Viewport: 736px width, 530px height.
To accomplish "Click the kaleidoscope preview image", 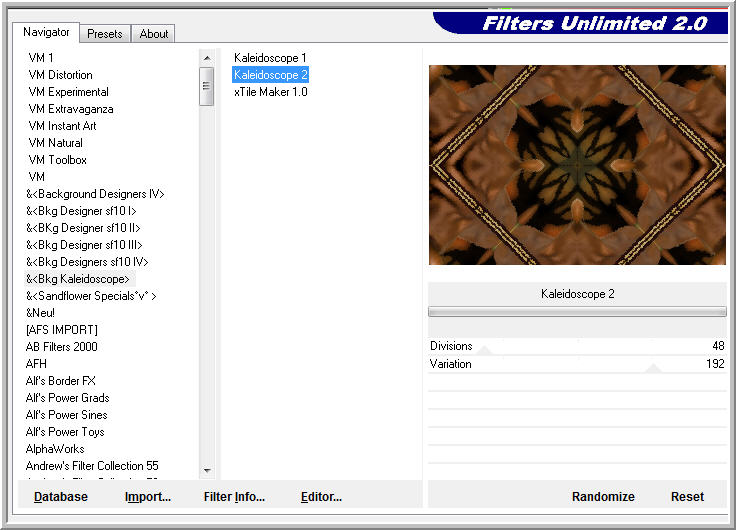I will coord(577,165).
